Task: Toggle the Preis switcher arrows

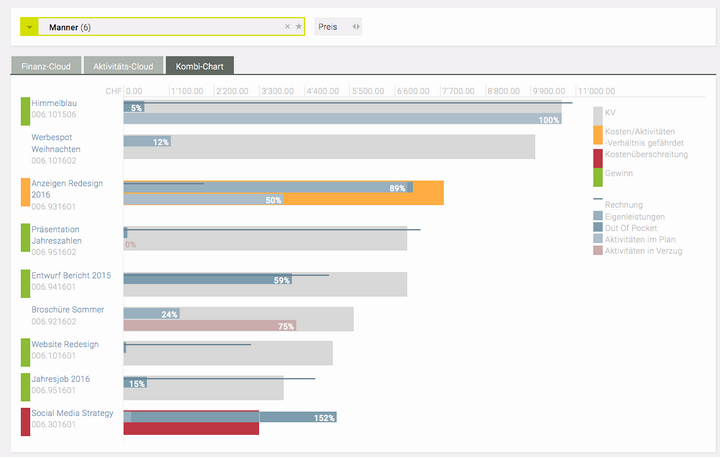Action: click(356, 27)
